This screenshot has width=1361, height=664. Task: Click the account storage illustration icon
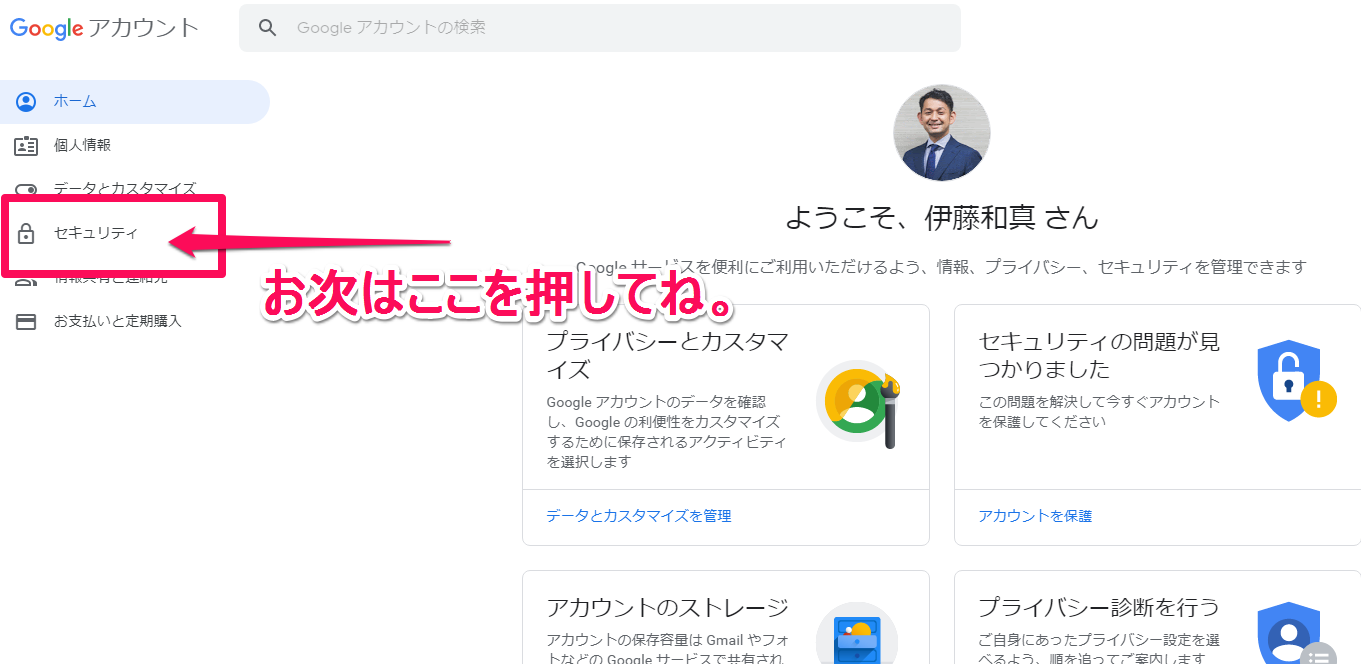click(857, 634)
